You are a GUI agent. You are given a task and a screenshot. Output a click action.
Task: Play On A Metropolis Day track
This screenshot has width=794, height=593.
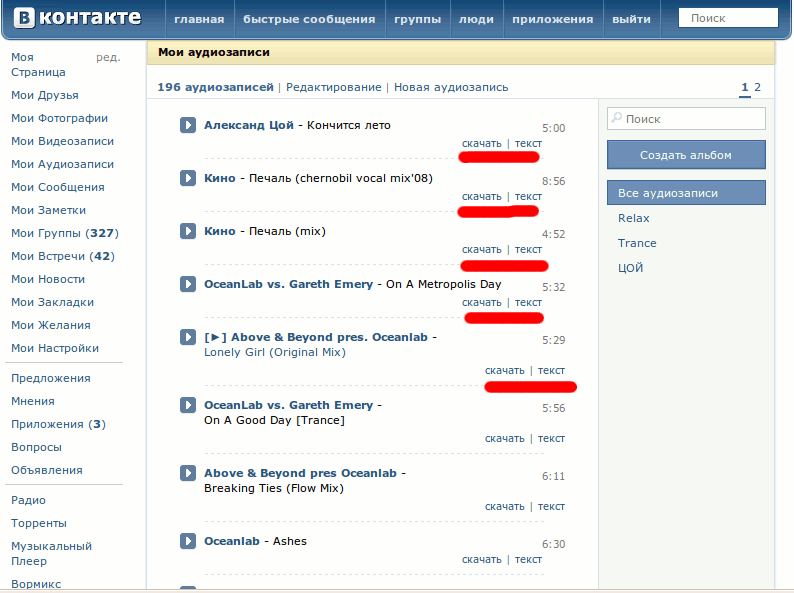188,284
